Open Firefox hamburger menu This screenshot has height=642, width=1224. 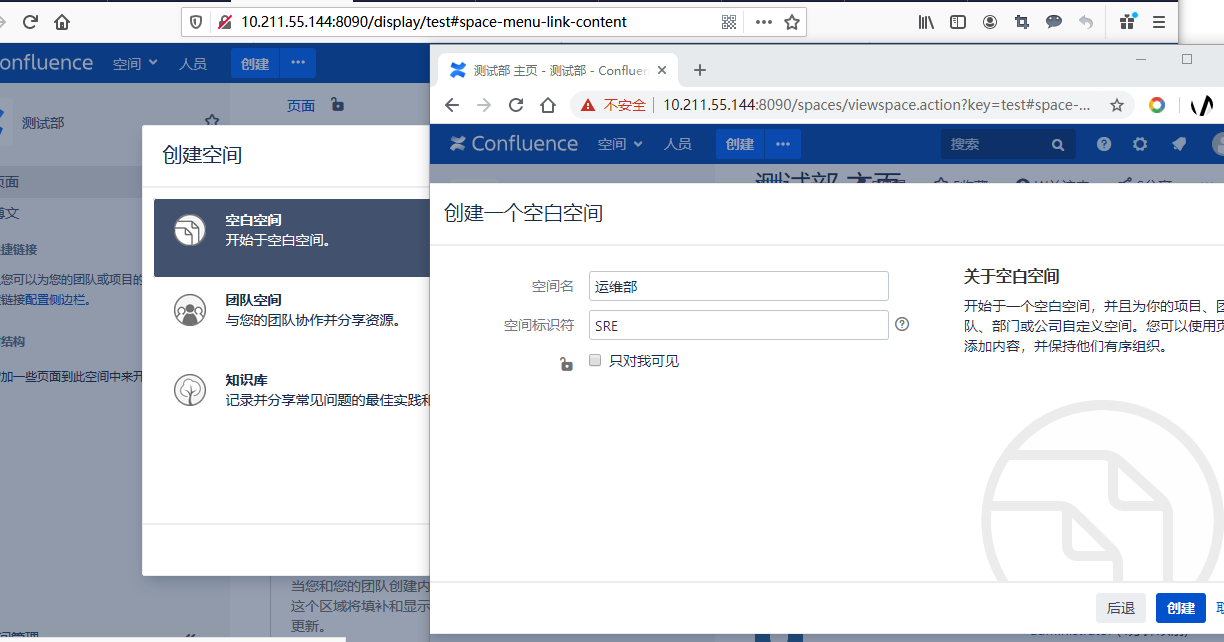[1159, 22]
